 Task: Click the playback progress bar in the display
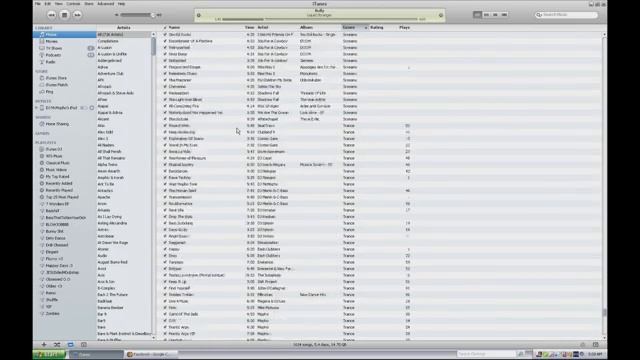(320, 19)
